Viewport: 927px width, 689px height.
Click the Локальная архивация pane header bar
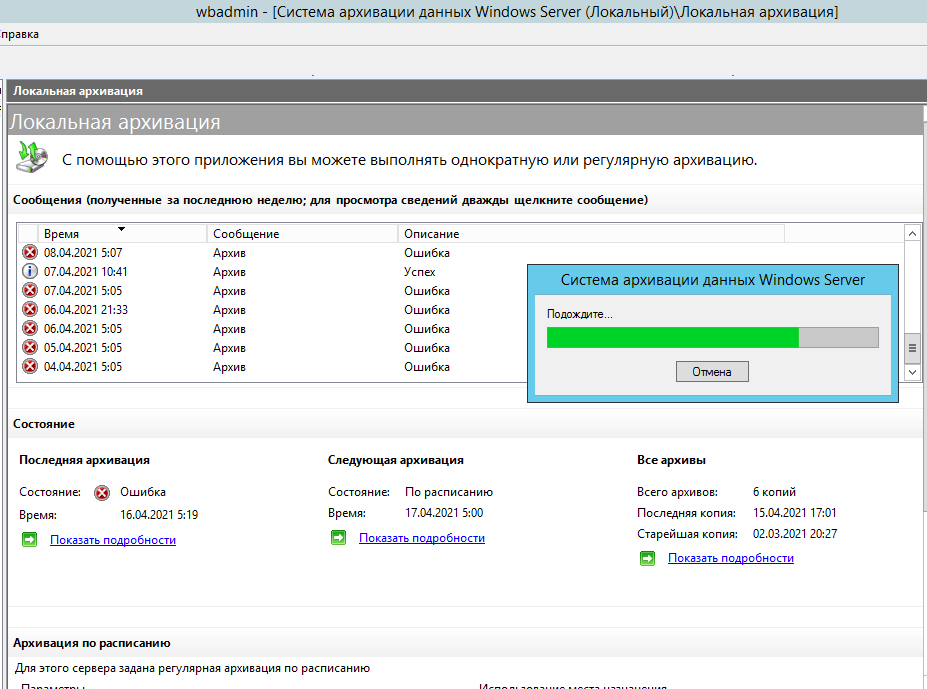pyautogui.click(x=466, y=91)
